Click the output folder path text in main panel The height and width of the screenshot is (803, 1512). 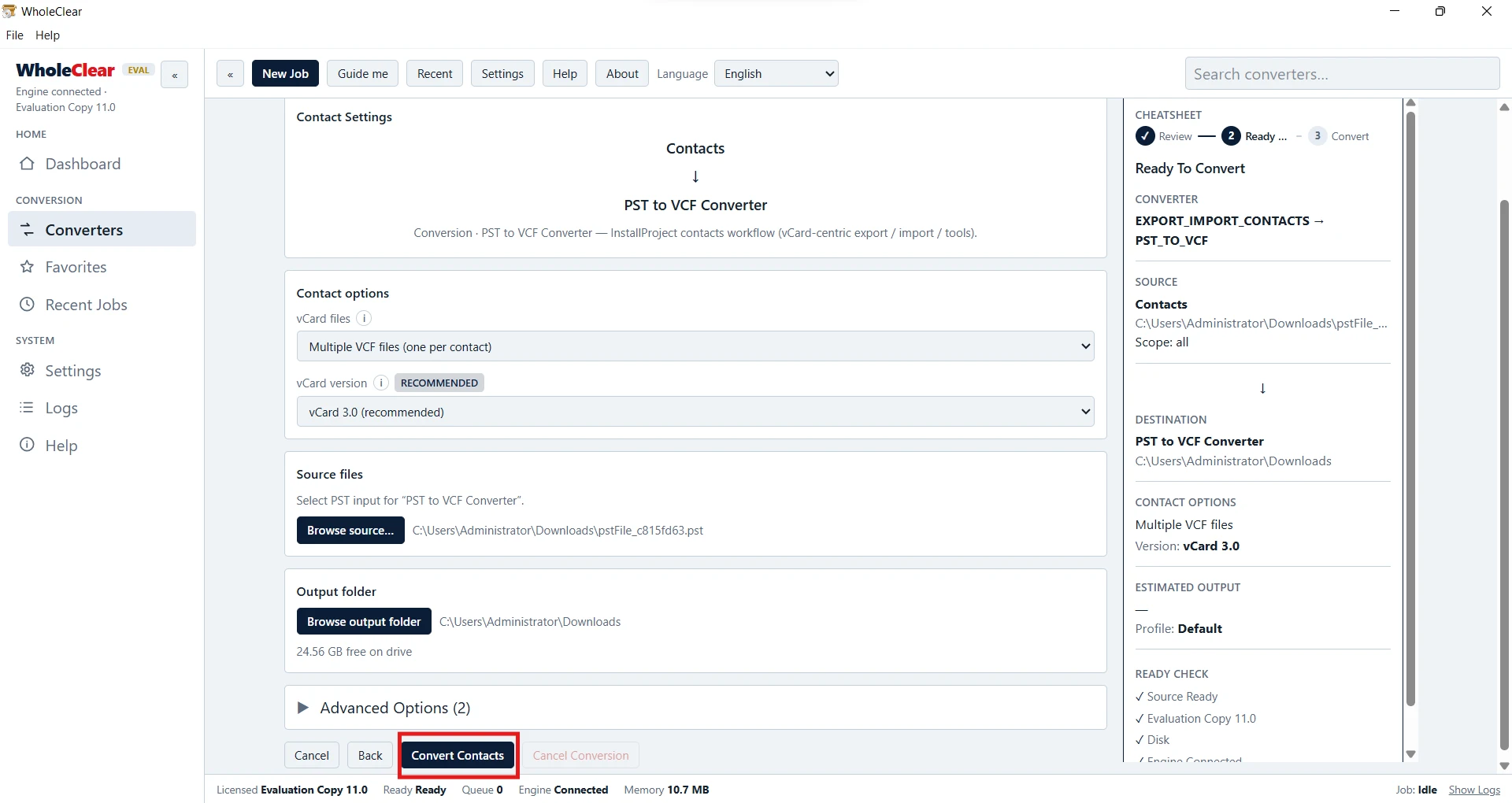[530, 622]
